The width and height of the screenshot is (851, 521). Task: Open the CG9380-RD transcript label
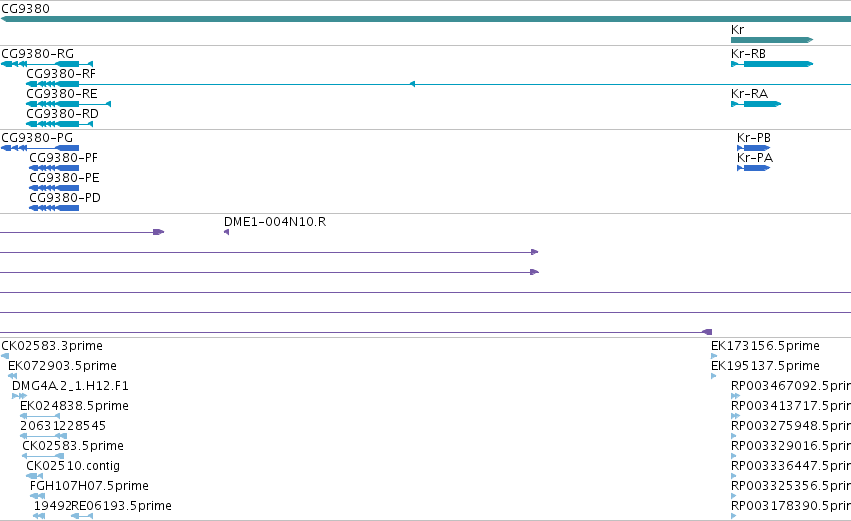tap(62, 113)
